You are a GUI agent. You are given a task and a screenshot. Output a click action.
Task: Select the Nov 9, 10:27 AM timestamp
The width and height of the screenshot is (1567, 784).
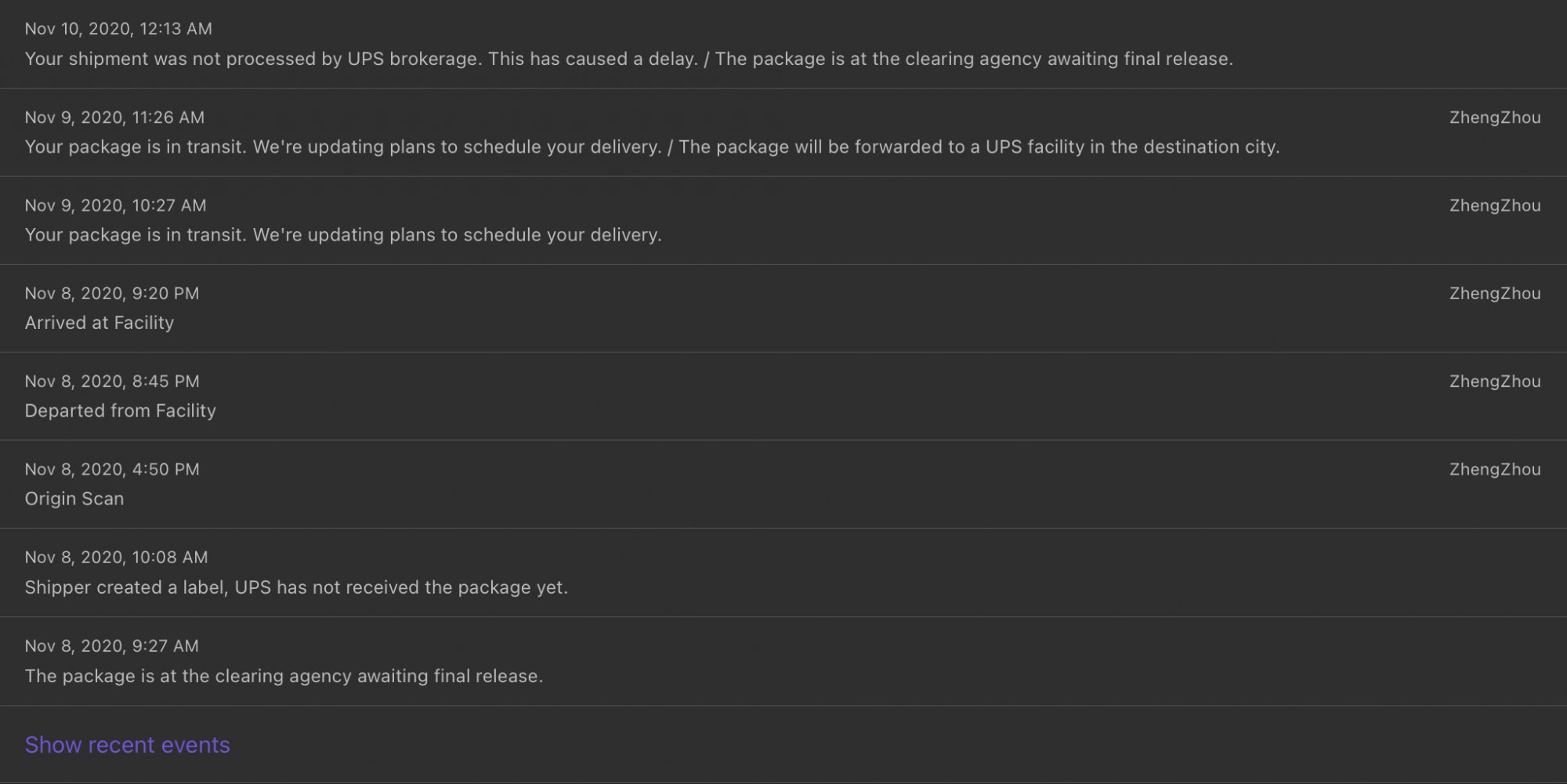coord(115,205)
